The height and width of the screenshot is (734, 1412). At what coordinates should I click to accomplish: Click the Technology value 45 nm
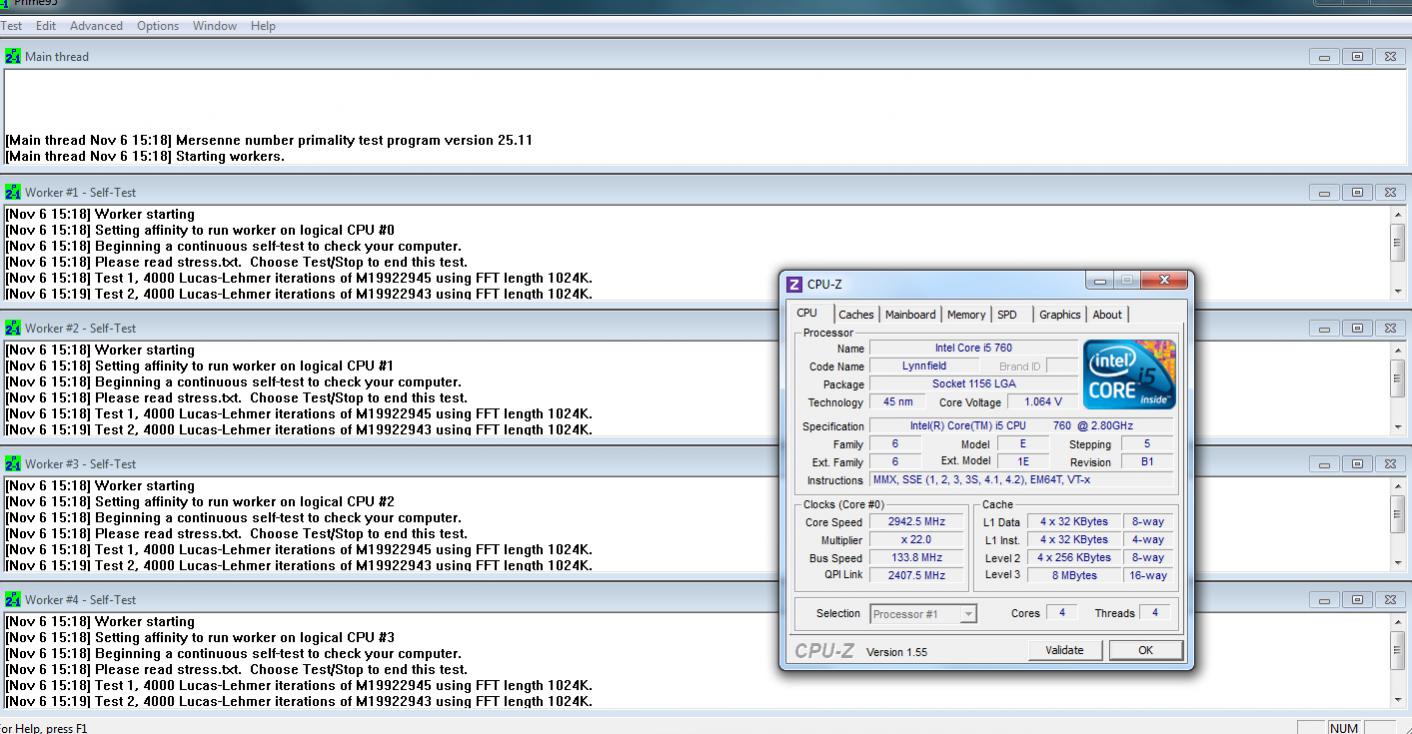pyautogui.click(x=897, y=402)
